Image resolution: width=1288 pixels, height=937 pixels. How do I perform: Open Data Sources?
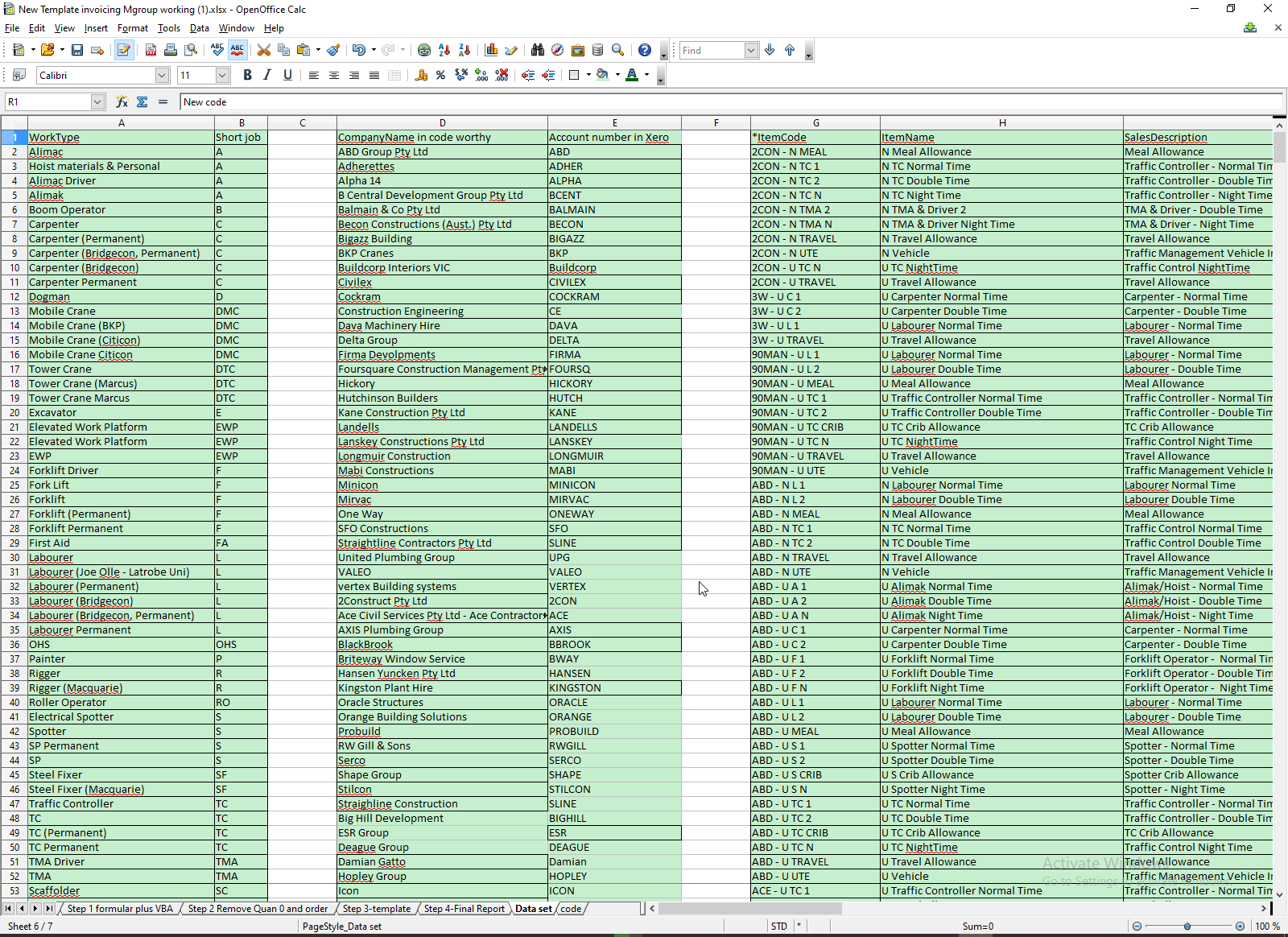[x=598, y=50]
